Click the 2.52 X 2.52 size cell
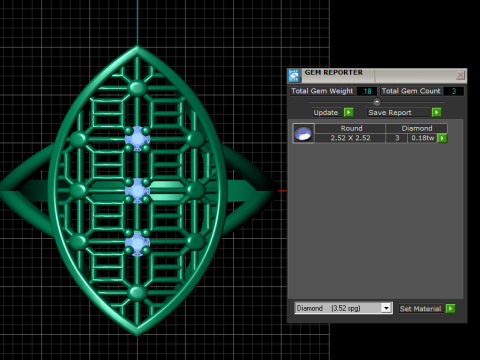The height and width of the screenshot is (360, 480). (x=350, y=138)
